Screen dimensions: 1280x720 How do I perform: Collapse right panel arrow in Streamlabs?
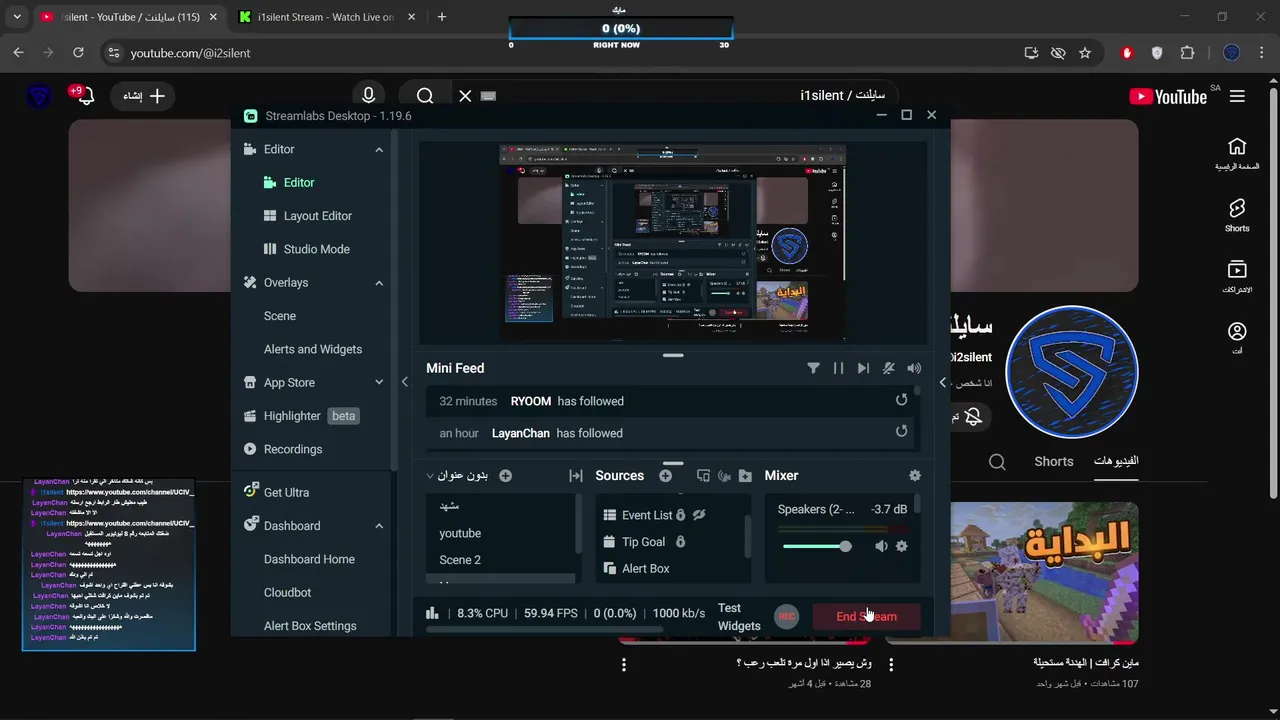click(942, 382)
